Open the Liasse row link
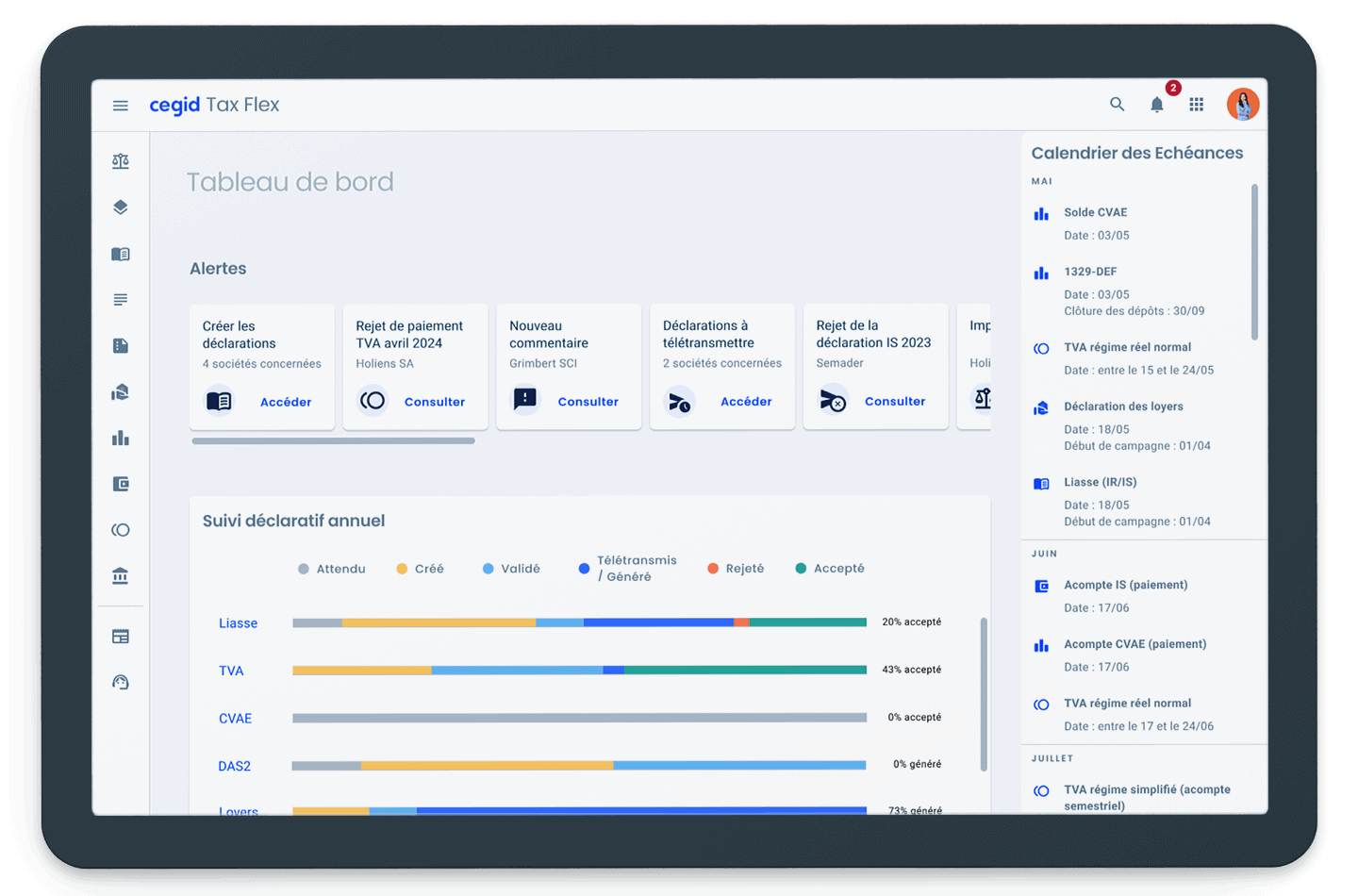Screen dimensions: 1358x896 click(x=238, y=623)
